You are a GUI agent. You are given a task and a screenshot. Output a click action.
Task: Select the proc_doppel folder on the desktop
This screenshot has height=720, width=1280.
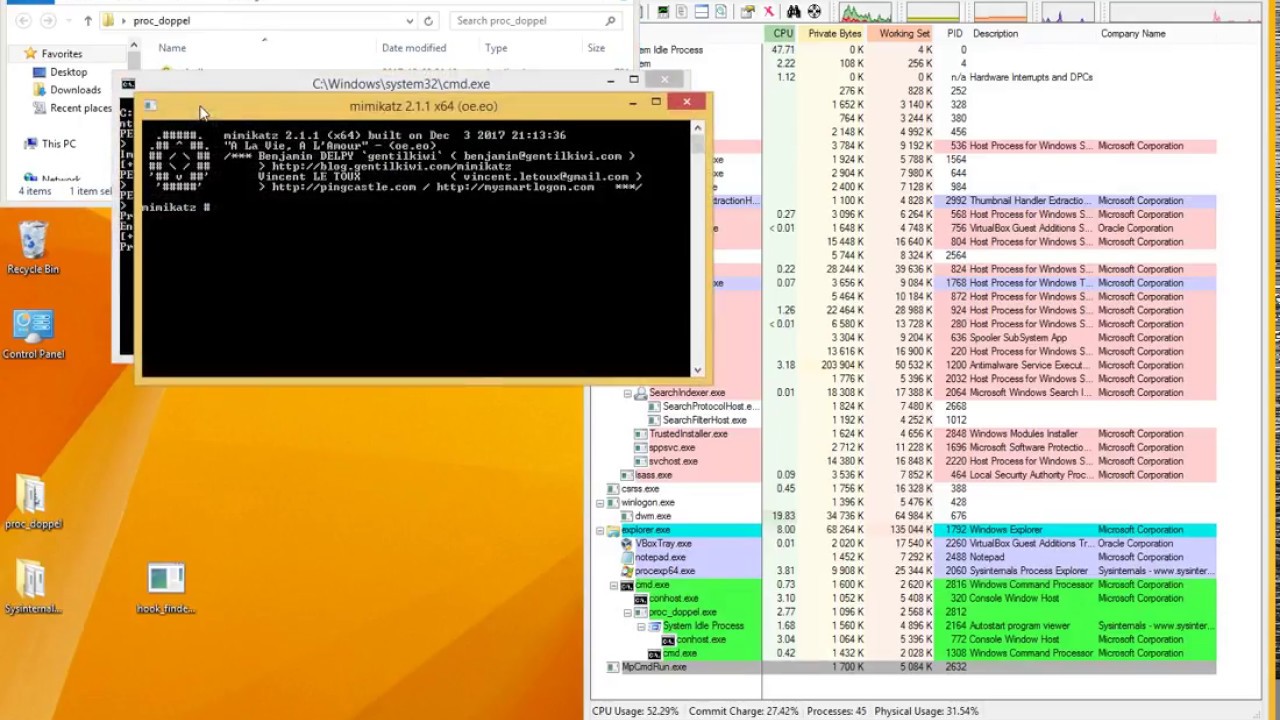33,502
